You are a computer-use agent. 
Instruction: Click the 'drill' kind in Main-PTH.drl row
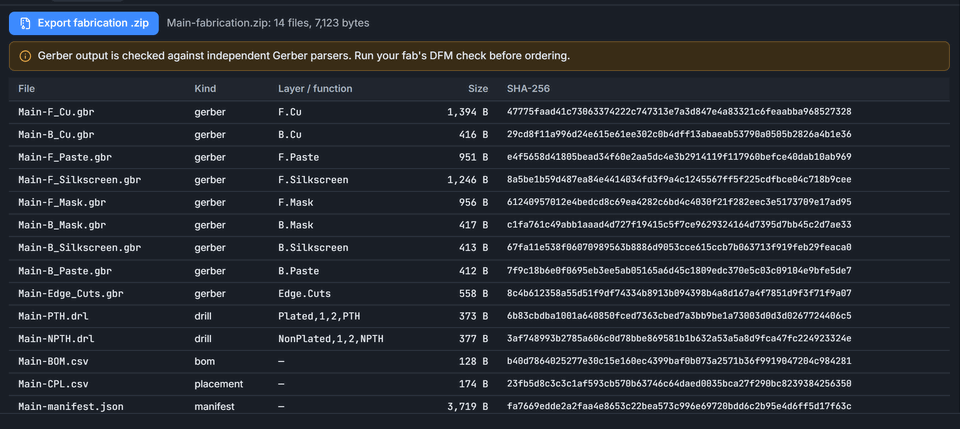[204, 316]
